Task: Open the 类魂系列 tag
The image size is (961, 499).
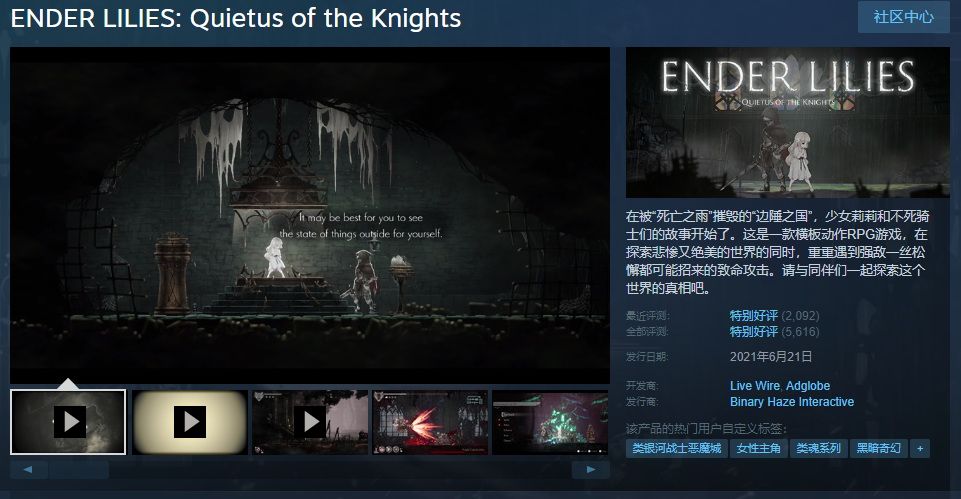Action: tap(818, 449)
